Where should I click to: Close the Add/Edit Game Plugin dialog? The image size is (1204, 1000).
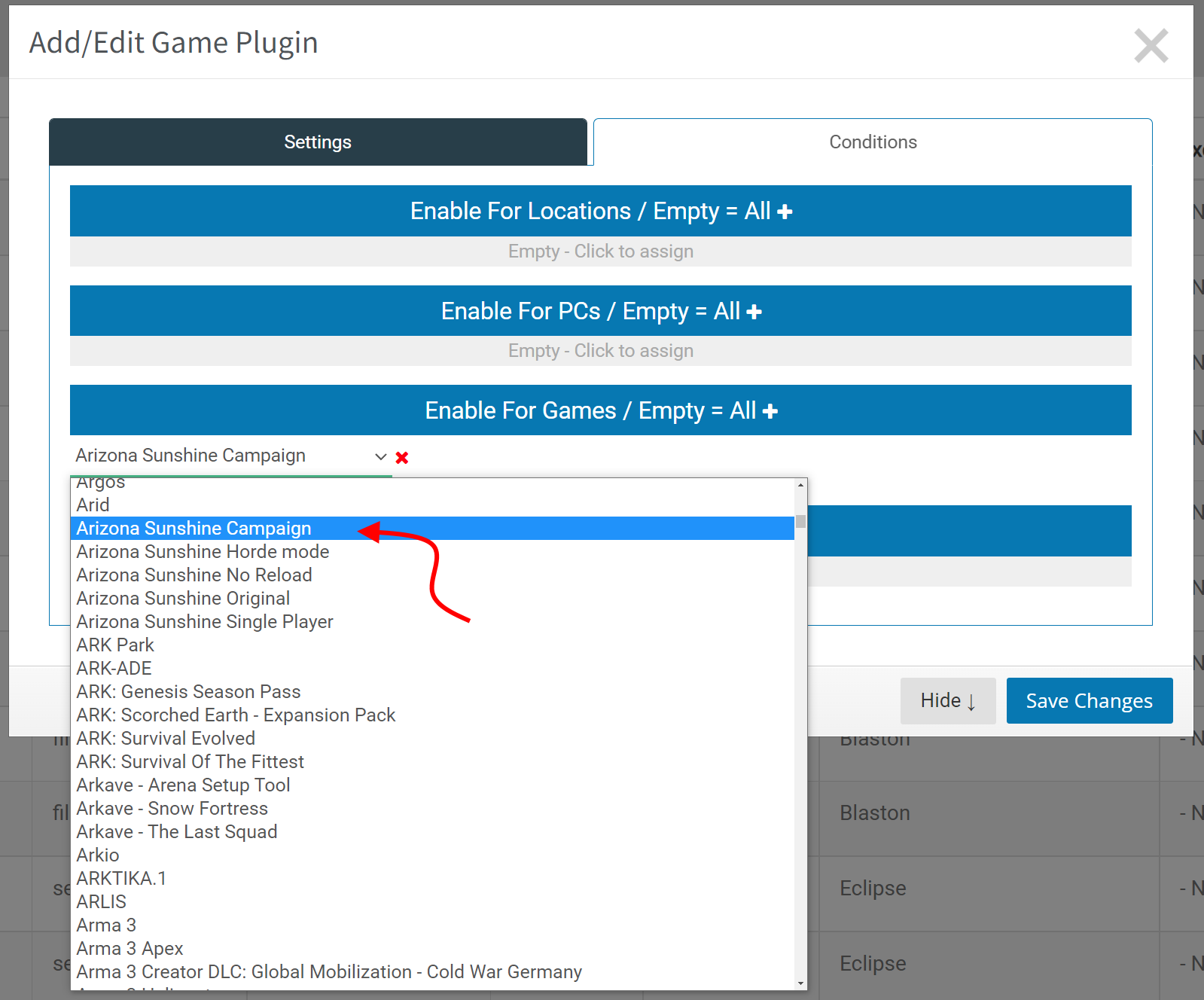[1151, 46]
